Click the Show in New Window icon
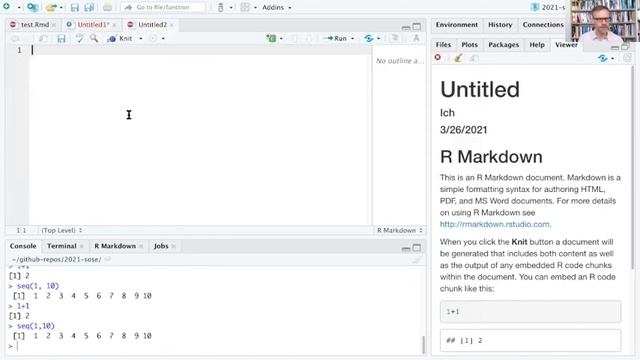This screenshot has height=360, width=640. tap(43, 38)
